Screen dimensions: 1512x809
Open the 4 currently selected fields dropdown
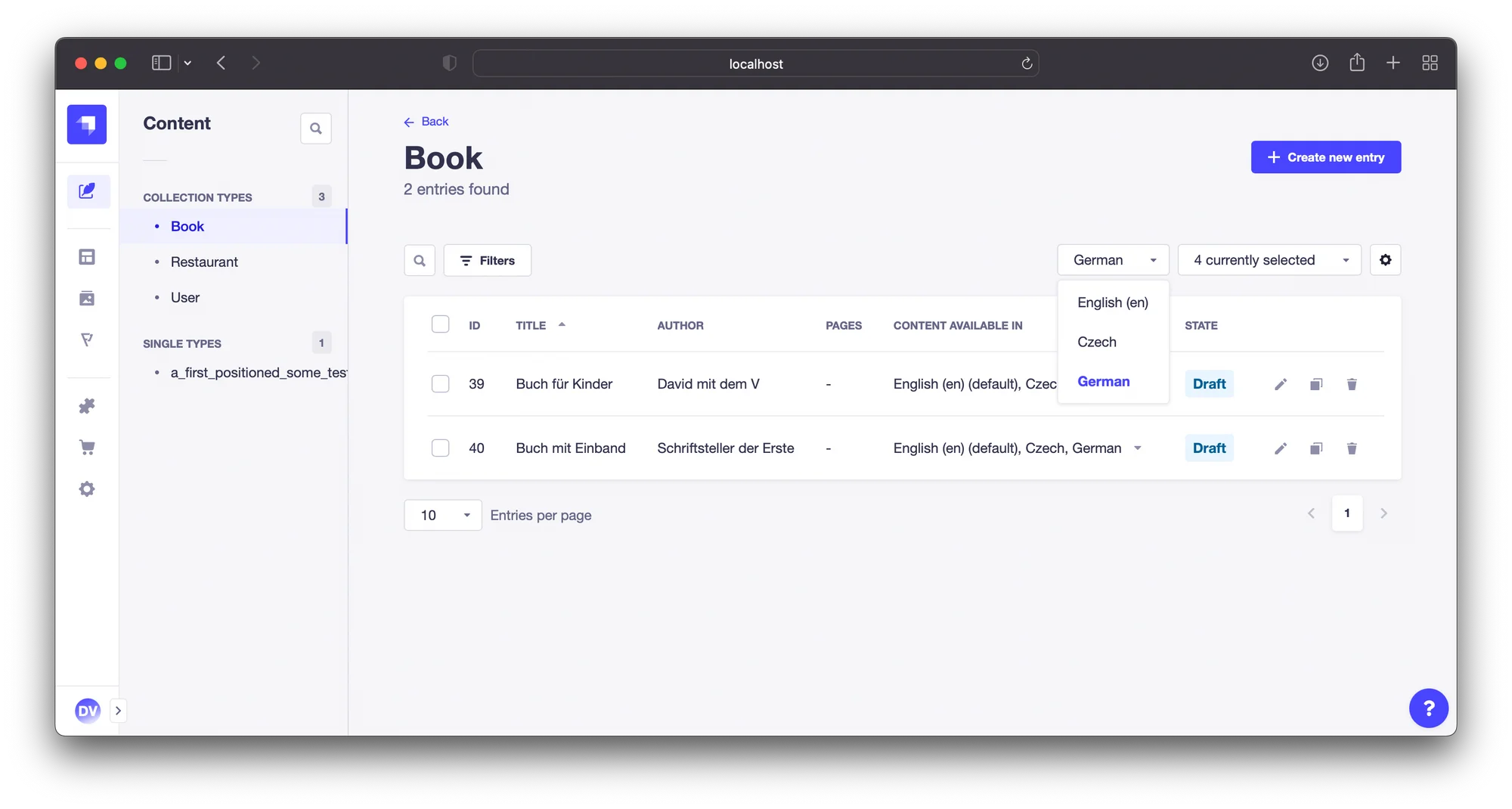[1269, 260]
